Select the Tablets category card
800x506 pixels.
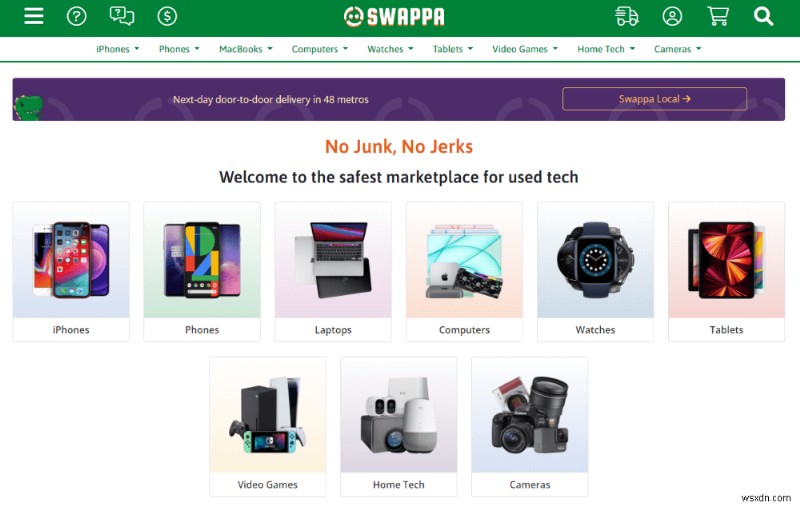(x=727, y=272)
